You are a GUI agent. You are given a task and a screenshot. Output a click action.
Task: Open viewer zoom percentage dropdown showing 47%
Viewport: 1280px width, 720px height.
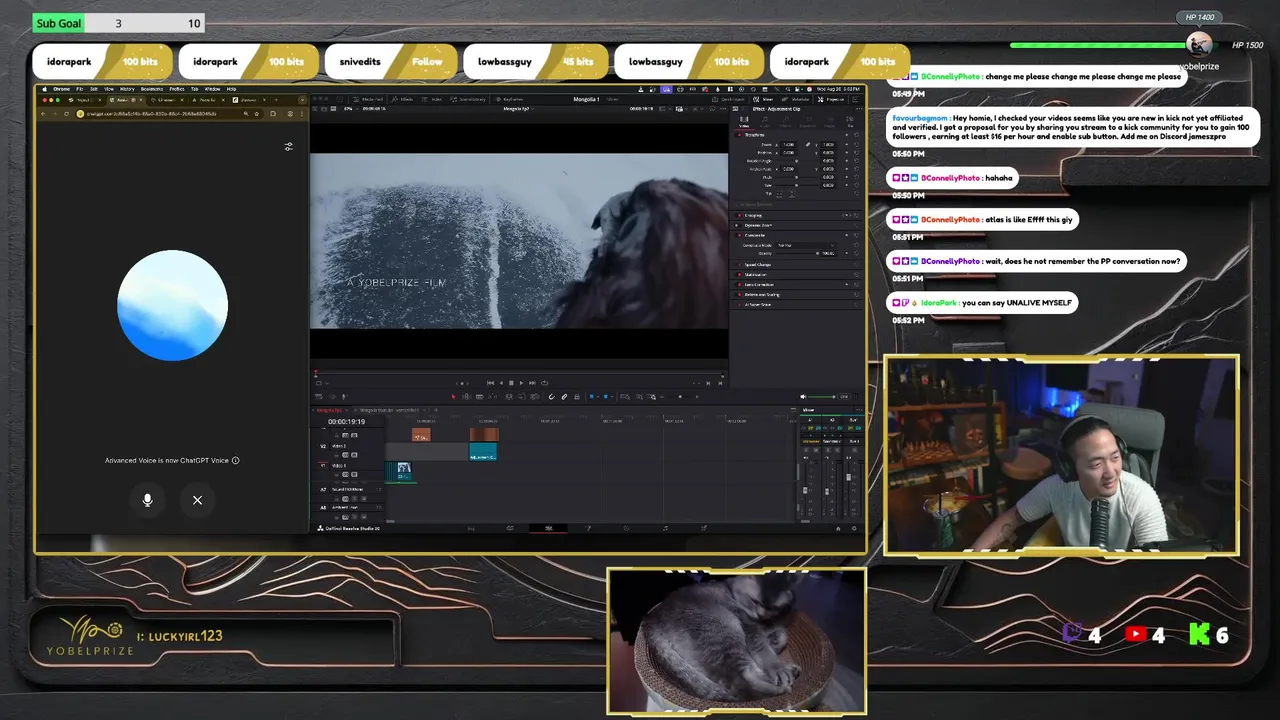click(350, 108)
